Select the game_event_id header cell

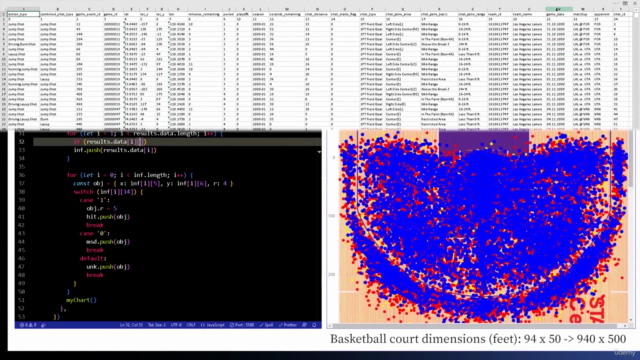(x=89, y=14)
